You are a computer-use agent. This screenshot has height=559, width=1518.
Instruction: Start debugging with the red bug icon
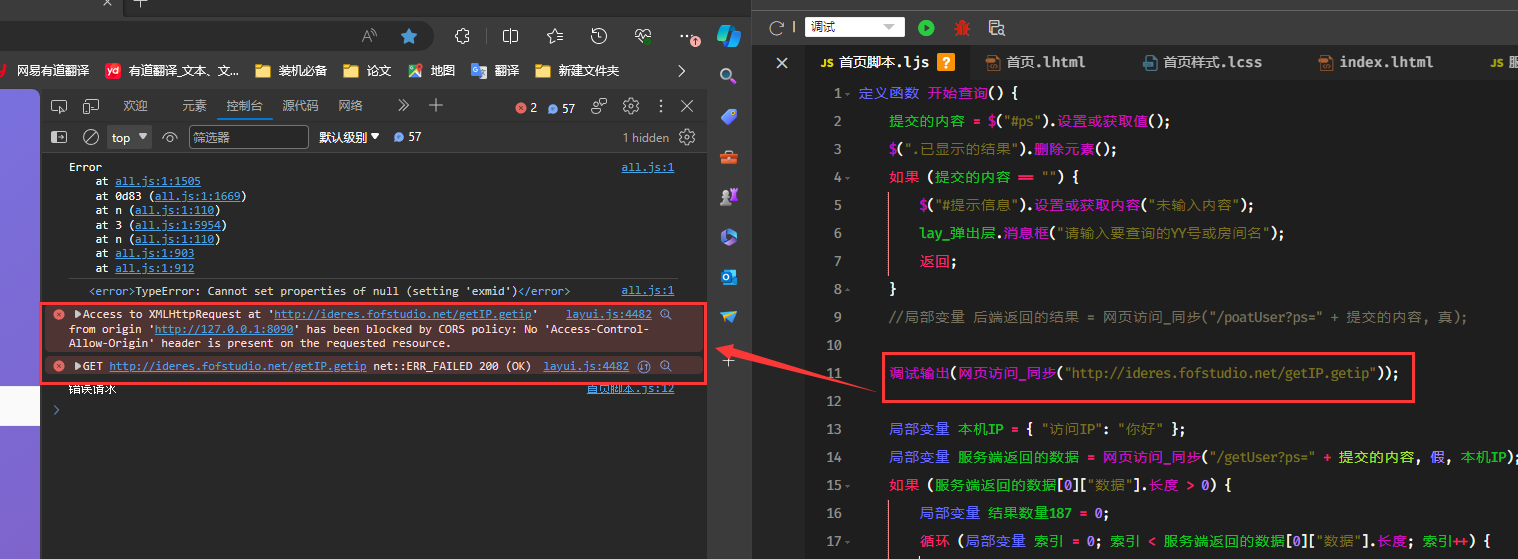click(962, 27)
